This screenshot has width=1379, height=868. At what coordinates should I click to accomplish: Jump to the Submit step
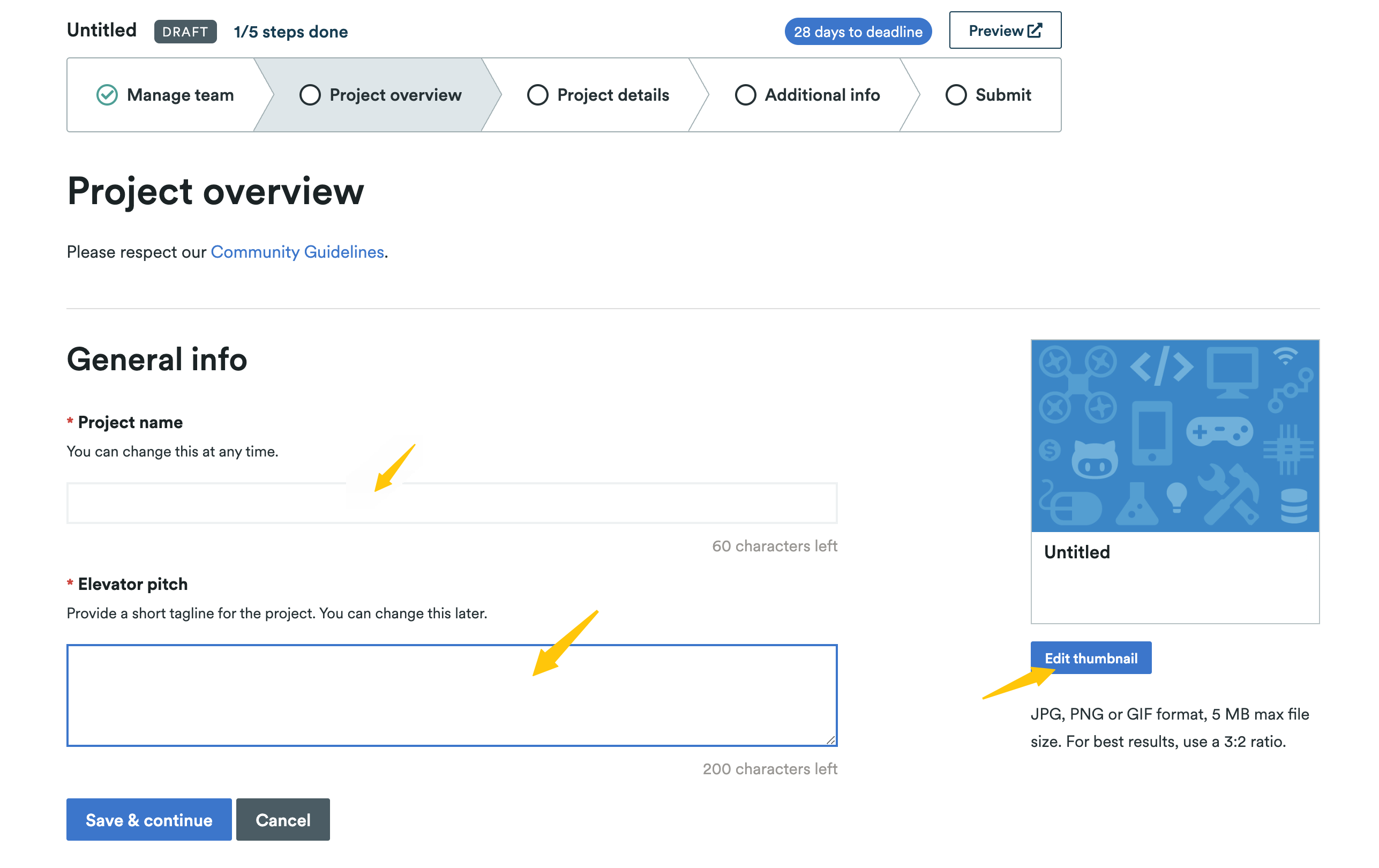click(1002, 94)
